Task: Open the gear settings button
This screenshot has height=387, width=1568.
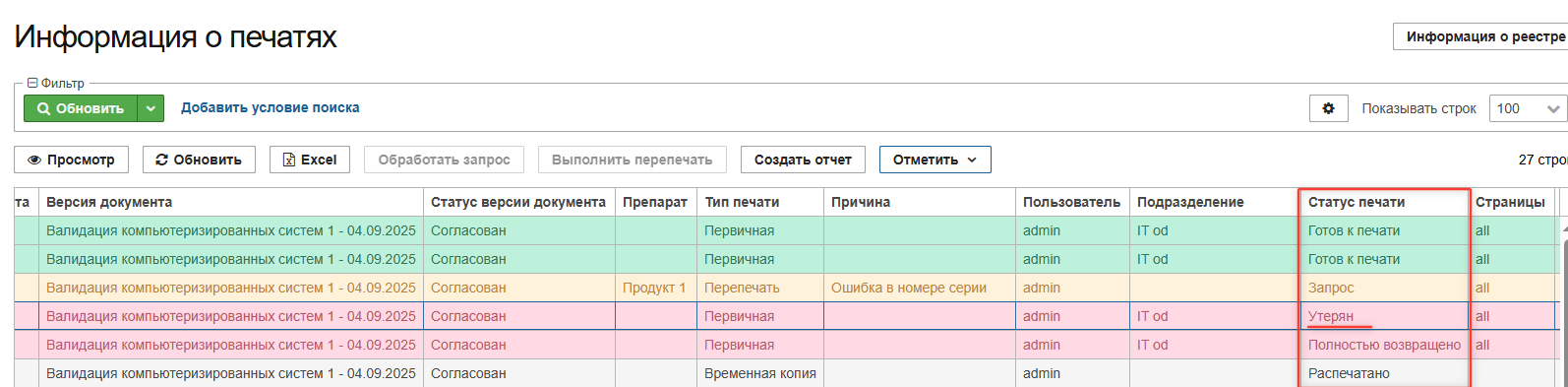Action: 1328,108
